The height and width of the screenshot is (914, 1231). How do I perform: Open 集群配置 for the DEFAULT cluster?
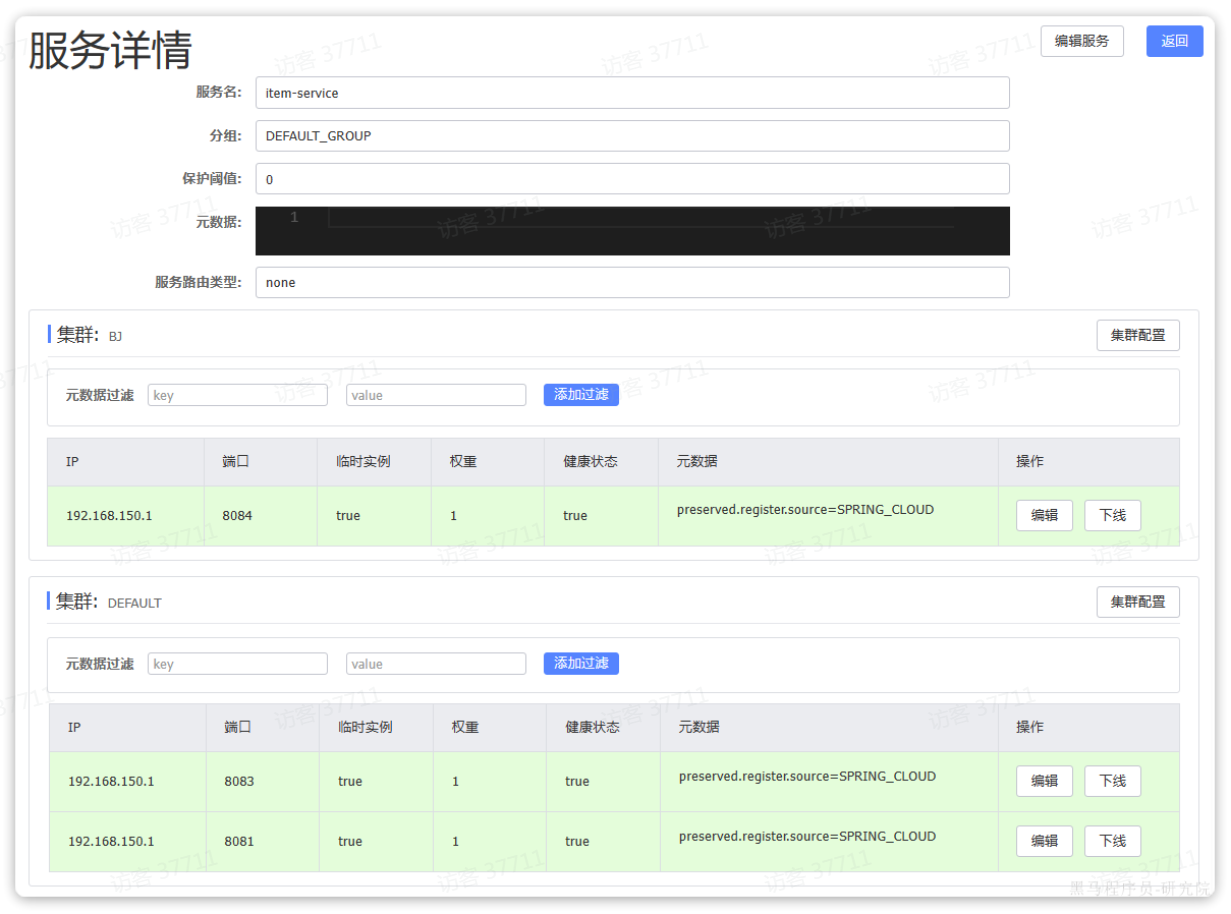pyautogui.click(x=1138, y=602)
